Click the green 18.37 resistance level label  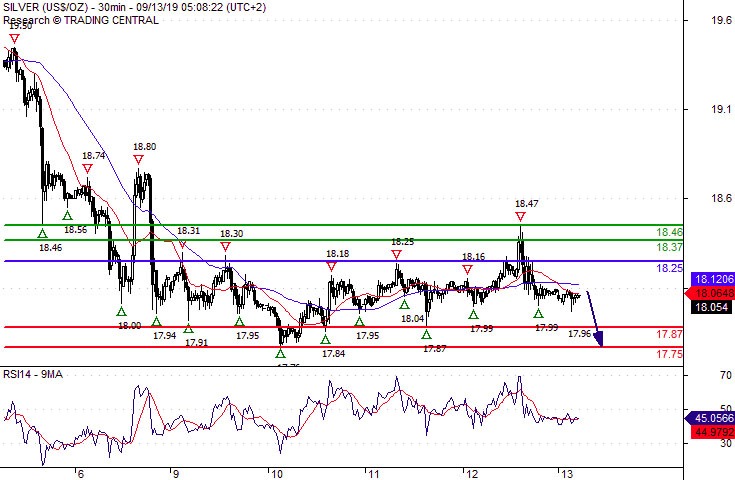(x=669, y=247)
